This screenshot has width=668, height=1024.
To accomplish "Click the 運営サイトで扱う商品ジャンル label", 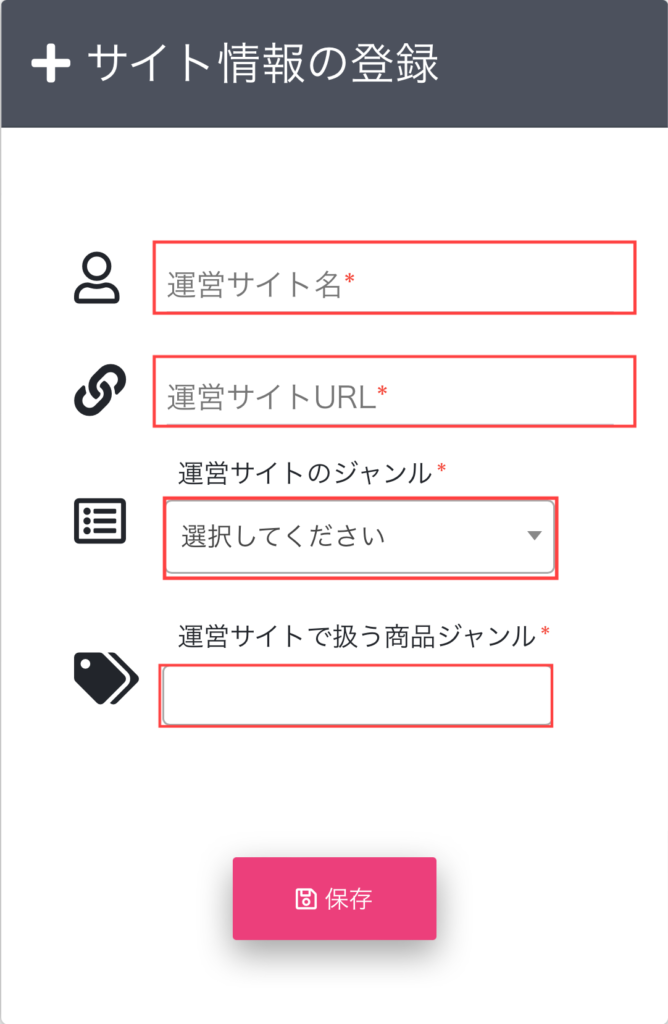I will 357,636.
